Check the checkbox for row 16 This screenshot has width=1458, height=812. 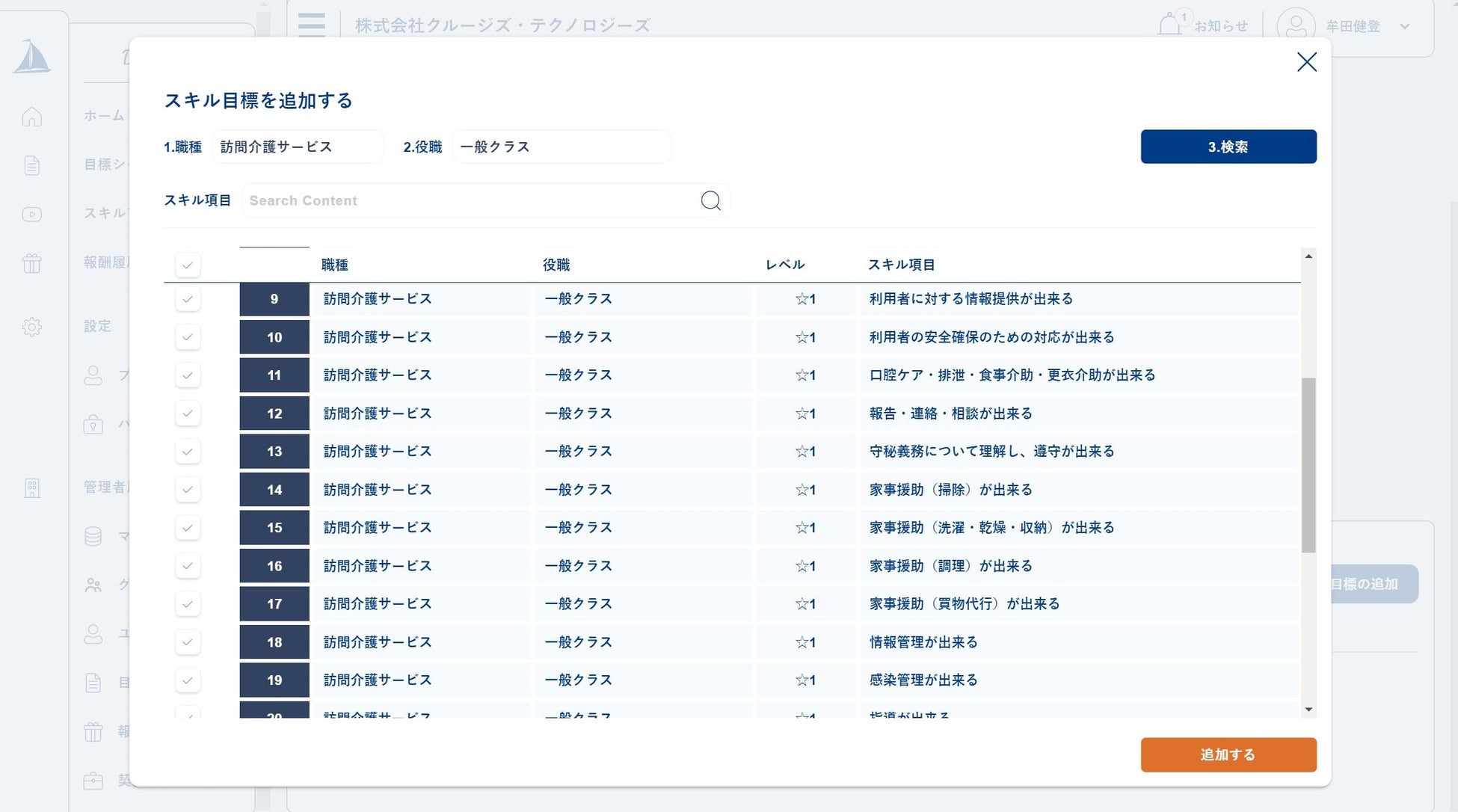pos(188,566)
